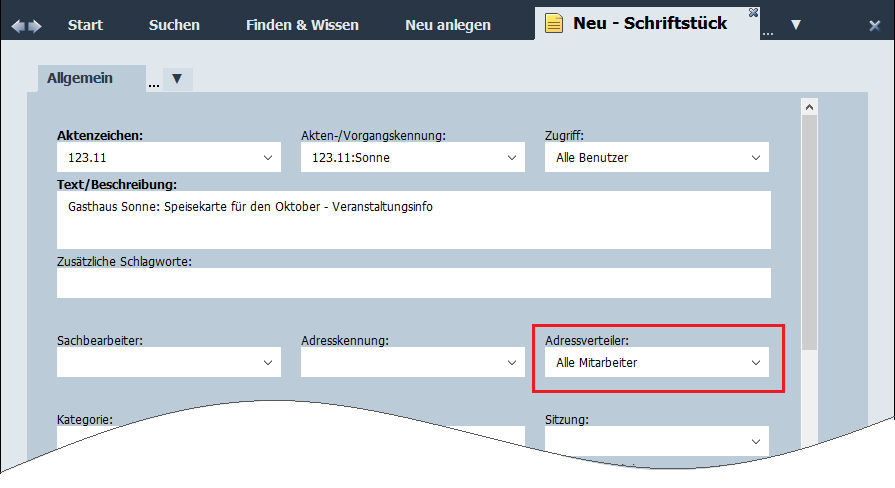Open the Suchen tab
Screen dimensions: 895x488
pos(174,25)
